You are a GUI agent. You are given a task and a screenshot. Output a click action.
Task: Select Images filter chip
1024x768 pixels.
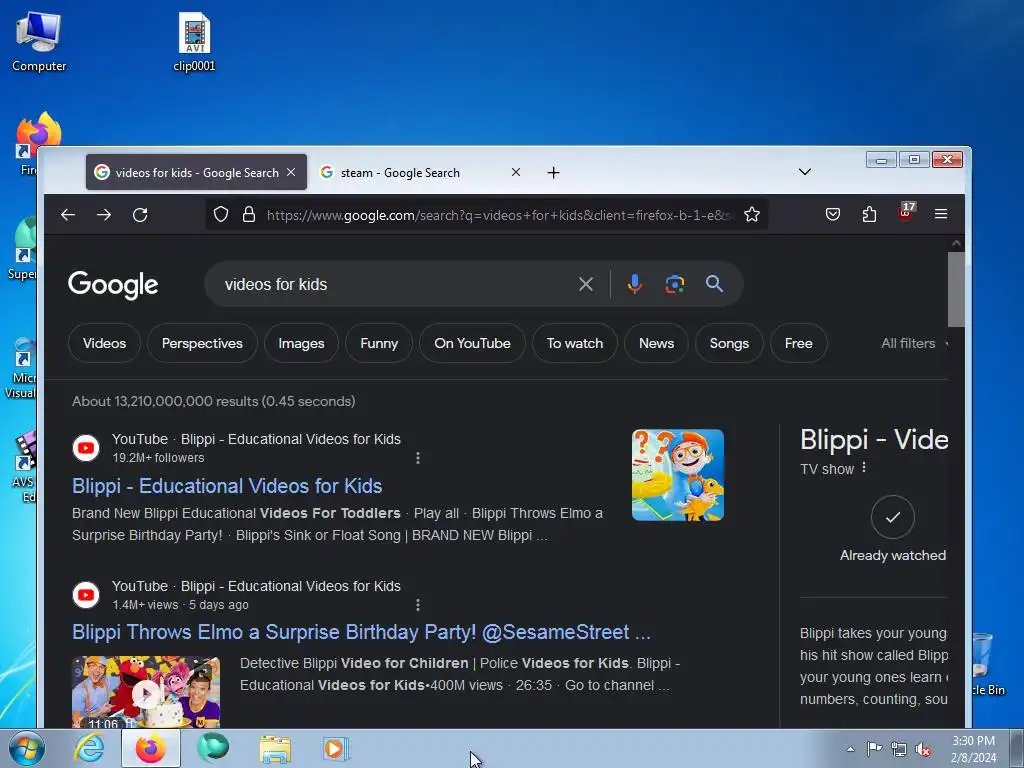(301, 343)
